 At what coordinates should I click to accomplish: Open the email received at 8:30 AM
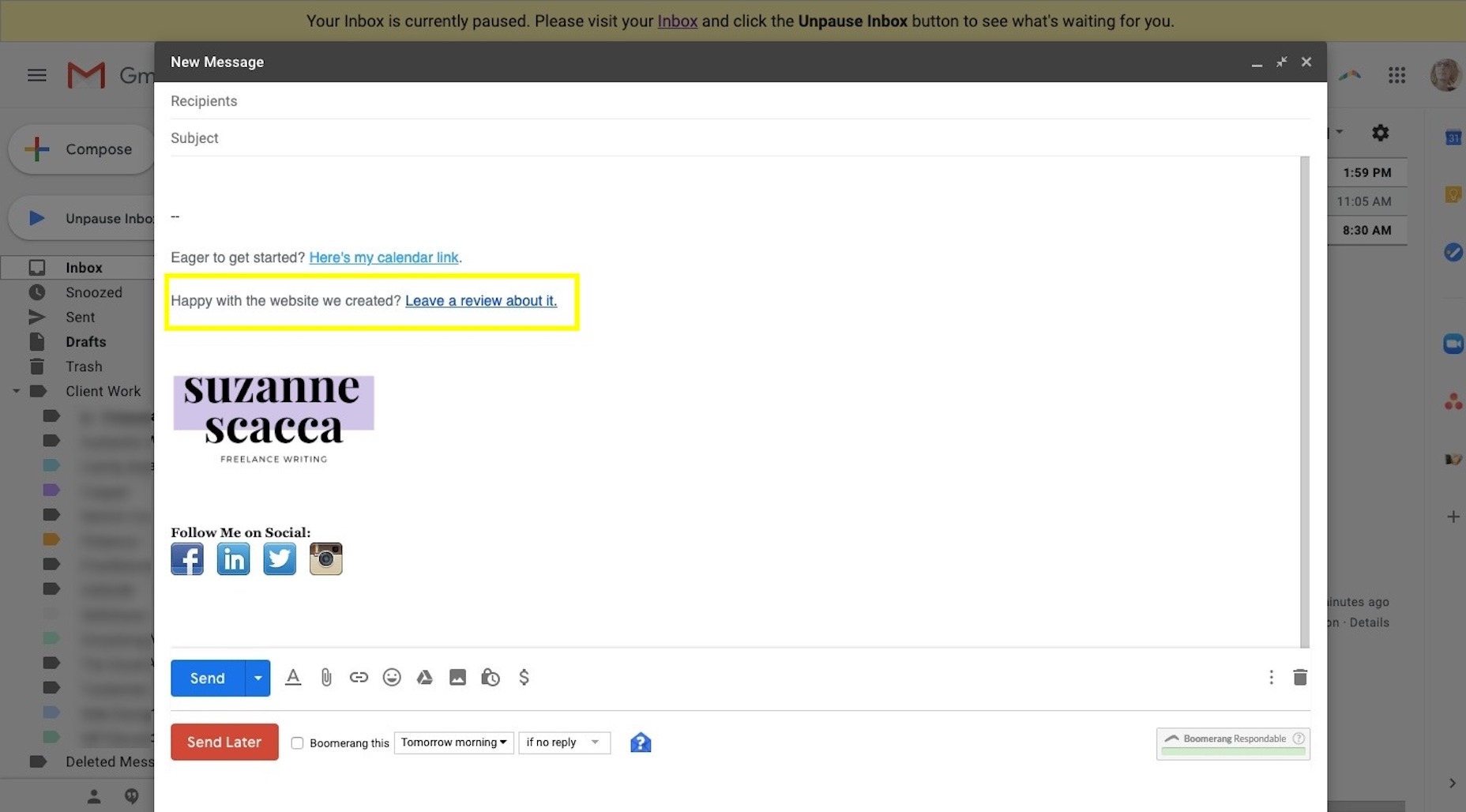(x=1367, y=230)
